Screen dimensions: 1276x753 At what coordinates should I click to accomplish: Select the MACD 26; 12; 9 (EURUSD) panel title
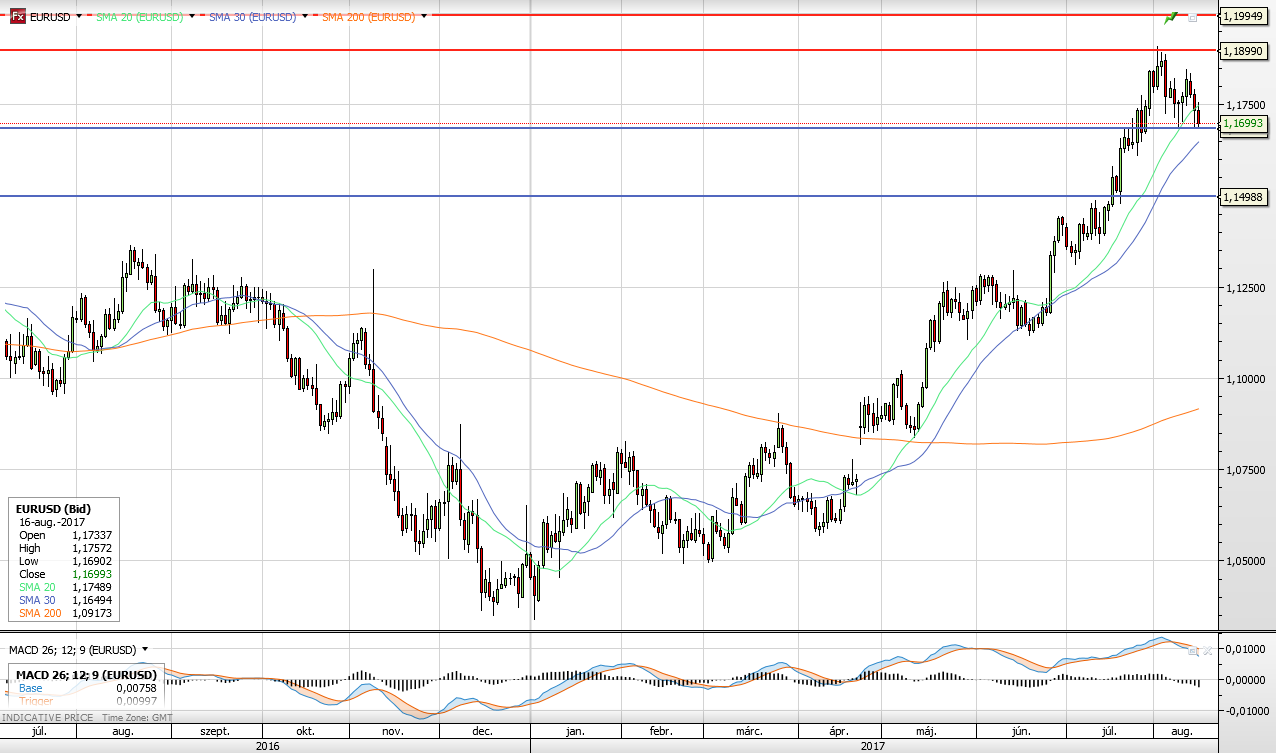point(73,650)
